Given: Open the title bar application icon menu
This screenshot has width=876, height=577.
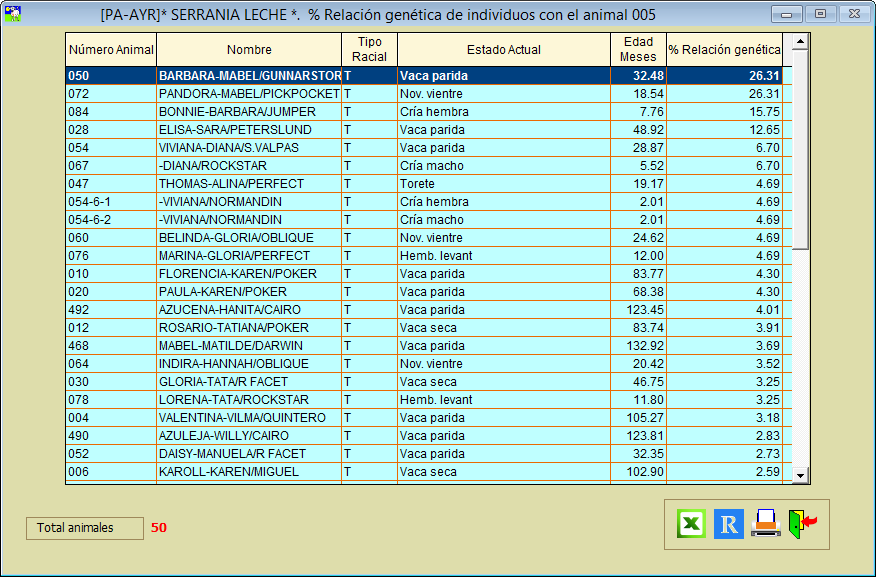Looking at the screenshot, I should point(13,14).
